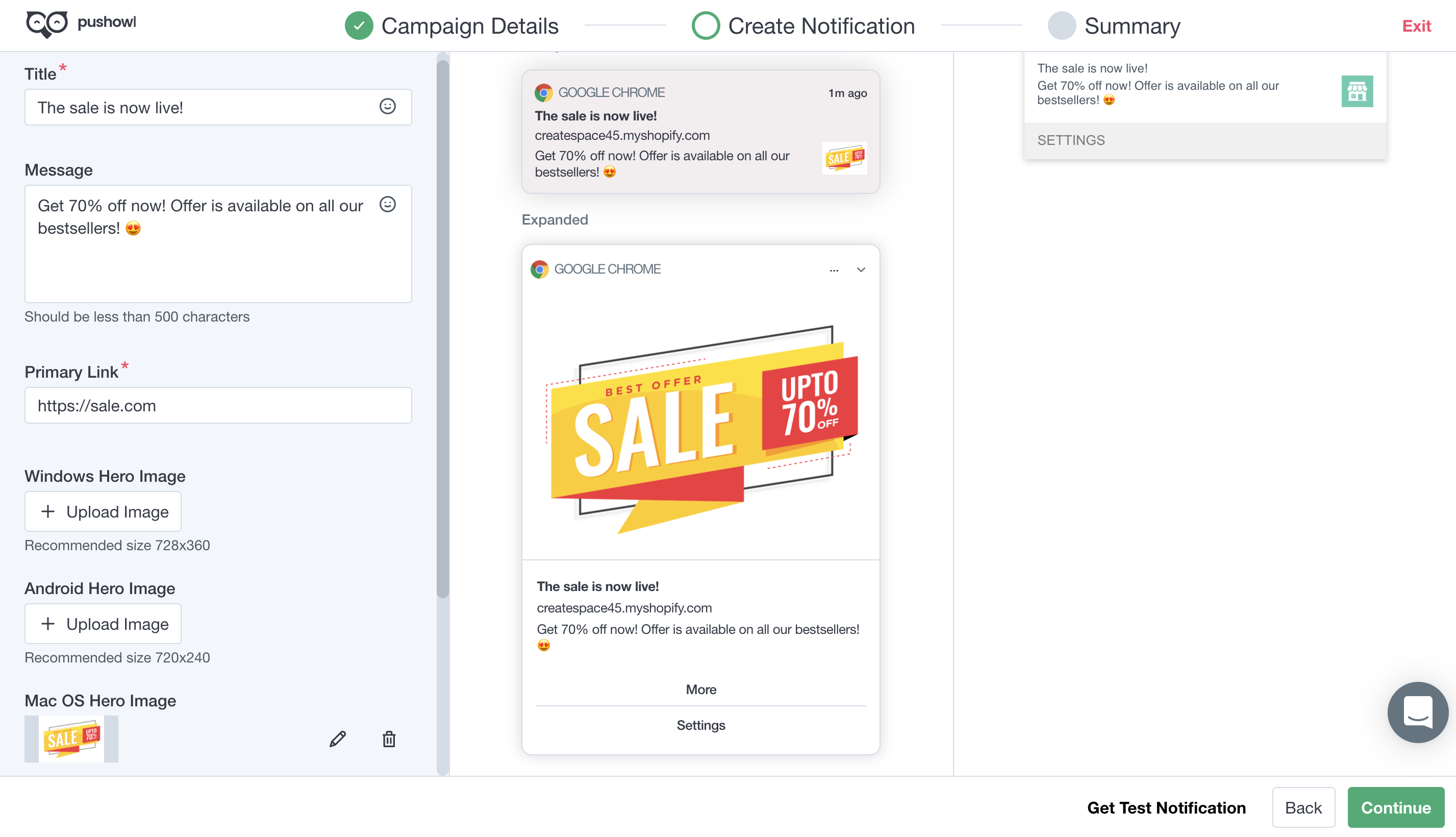
Task: Go to Create Notification step
Action: pos(804,26)
